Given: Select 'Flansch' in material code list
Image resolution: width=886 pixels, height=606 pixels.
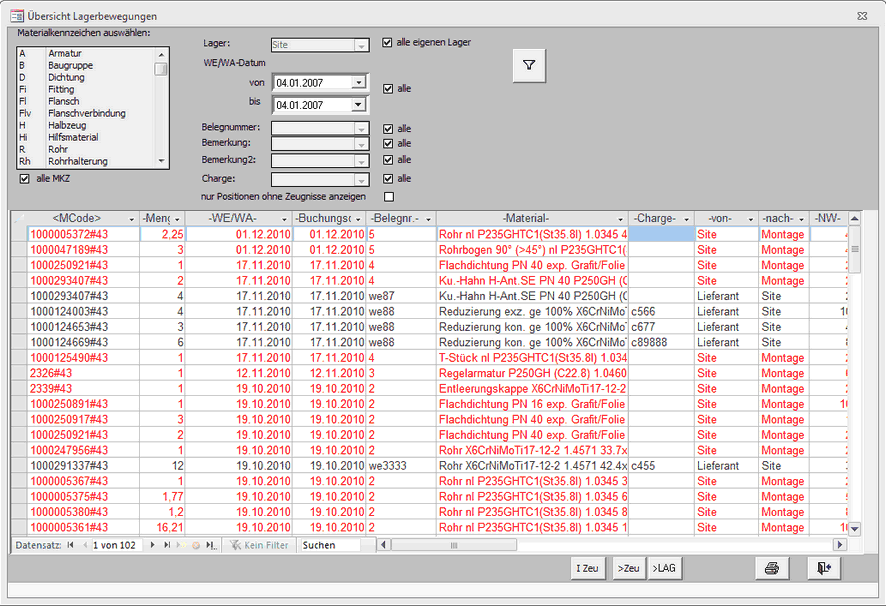Looking at the screenshot, I should (x=64, y=101).
